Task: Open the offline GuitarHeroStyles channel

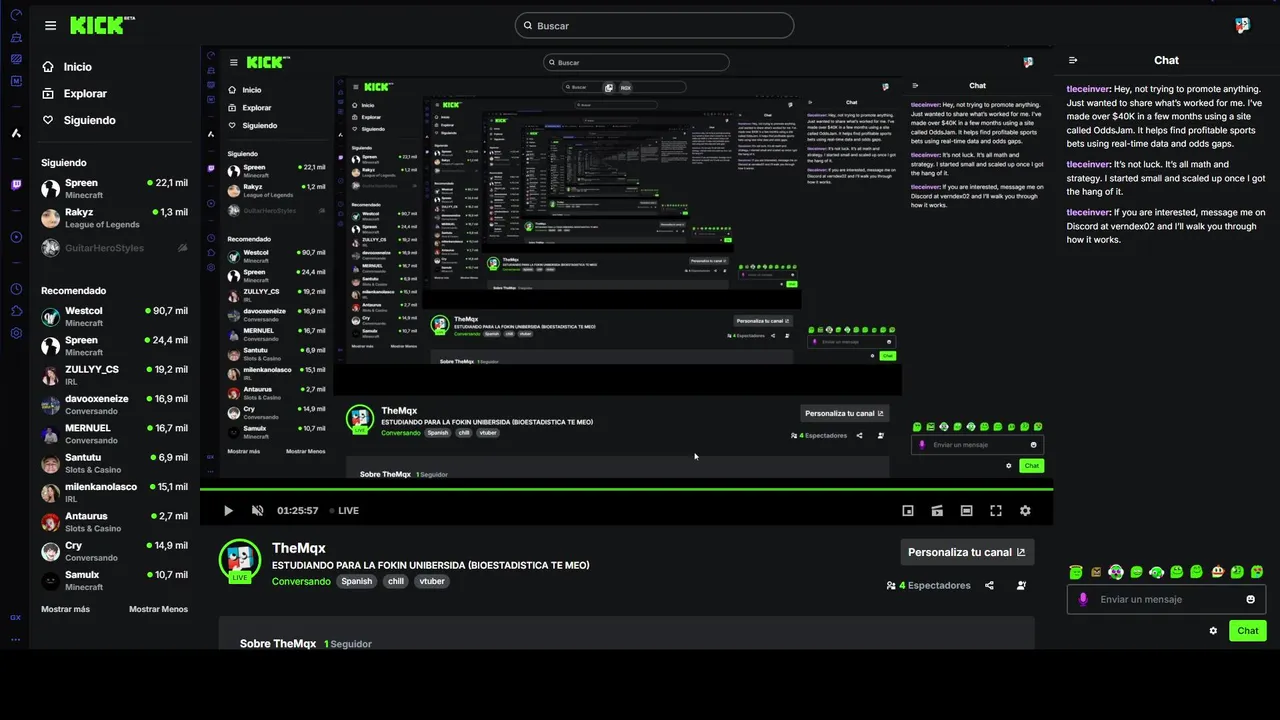Action: pos(114,248)
